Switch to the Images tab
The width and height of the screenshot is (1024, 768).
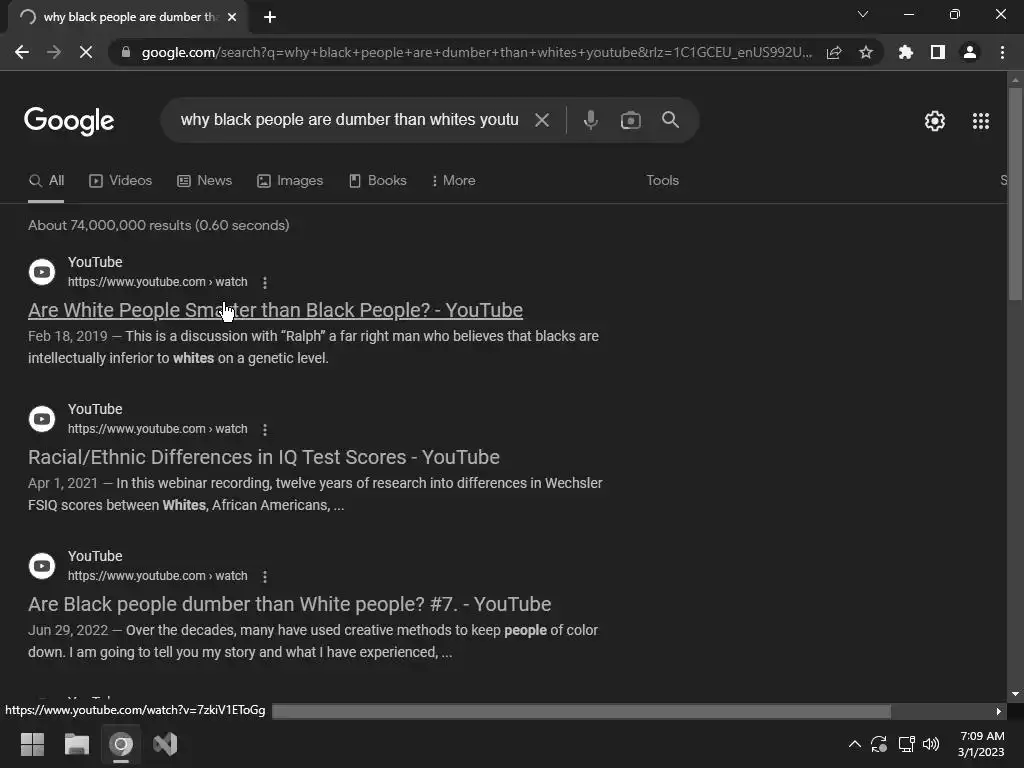pos(290,181)
